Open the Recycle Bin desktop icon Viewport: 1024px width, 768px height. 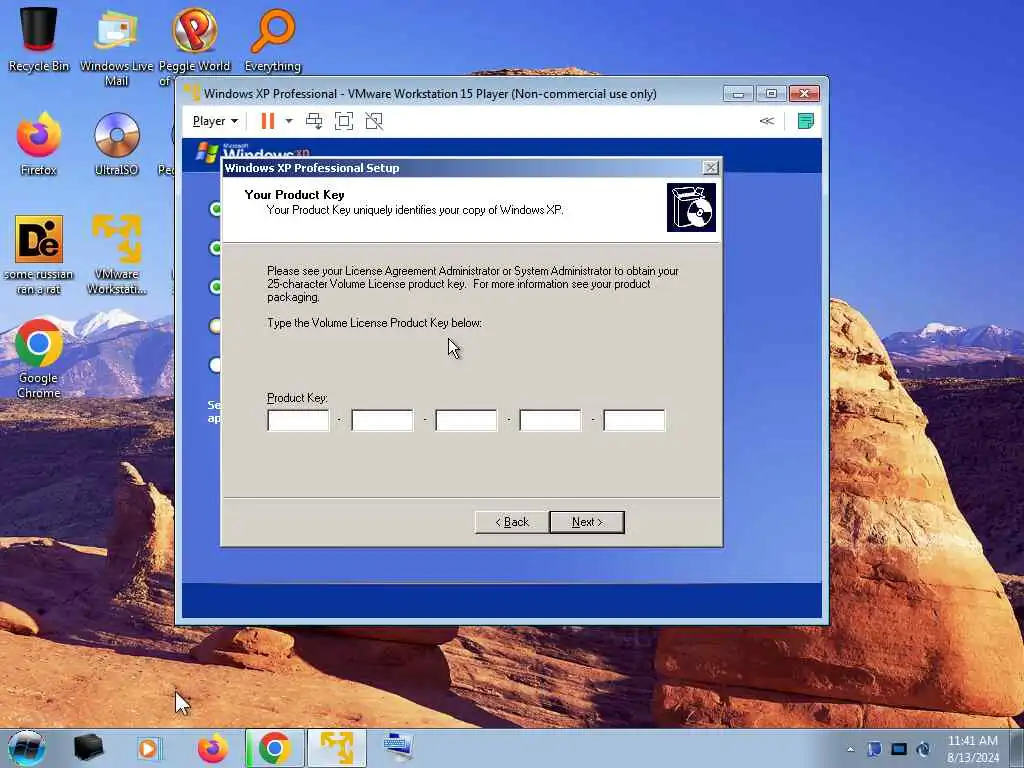click(39, 39)
